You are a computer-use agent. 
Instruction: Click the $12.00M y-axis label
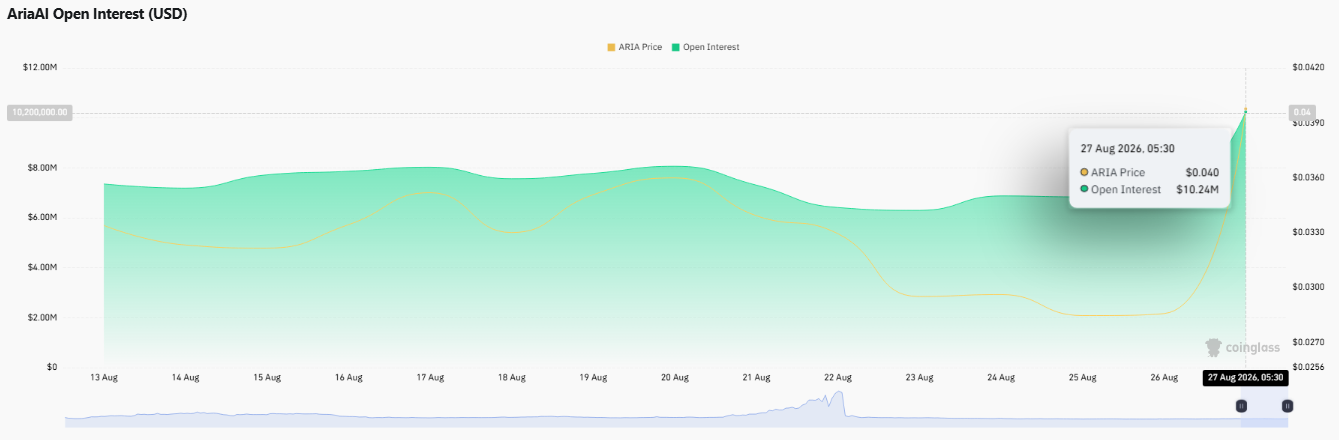pyautogui.click(x=40, y=67)
